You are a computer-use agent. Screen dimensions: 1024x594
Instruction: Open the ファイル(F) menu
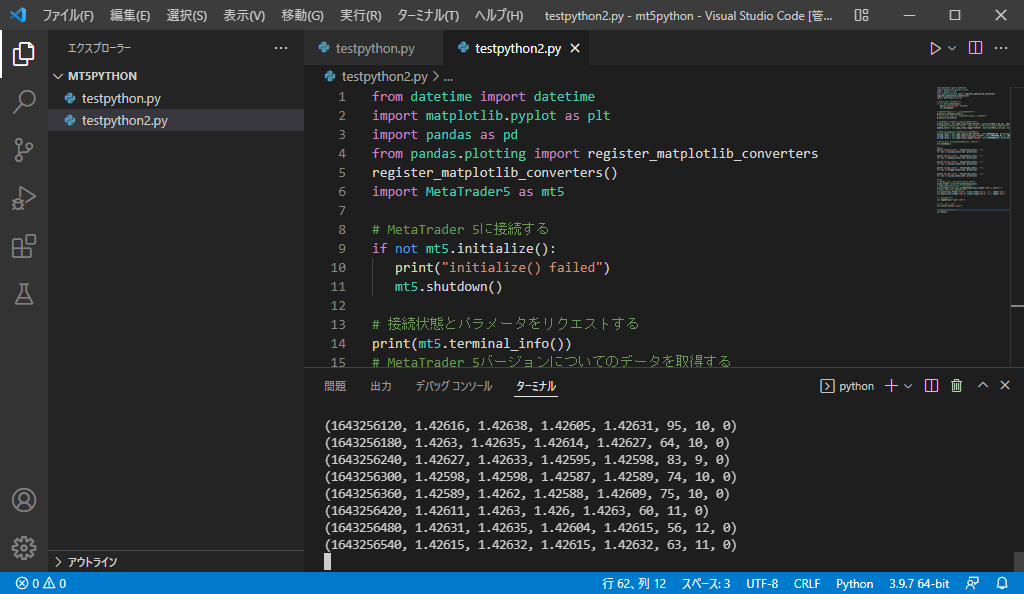(68, 15)
